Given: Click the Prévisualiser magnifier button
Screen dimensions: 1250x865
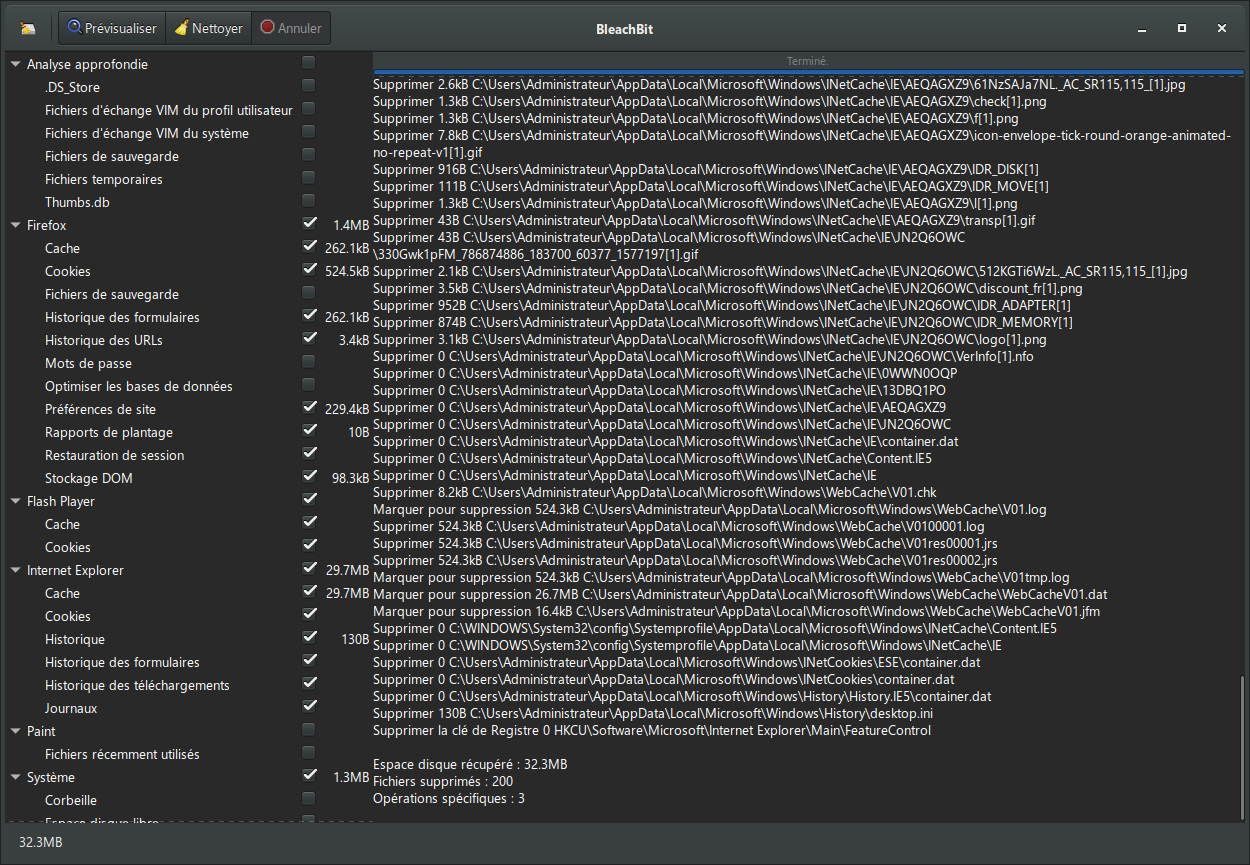Looking at the screenshot, I should coord(112,28).
